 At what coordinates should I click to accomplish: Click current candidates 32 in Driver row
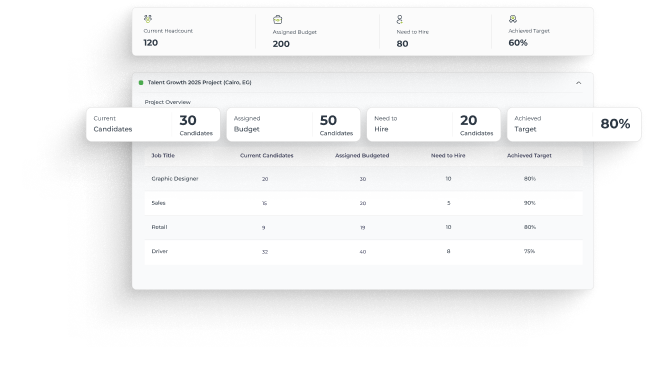(x=265, y=252)
